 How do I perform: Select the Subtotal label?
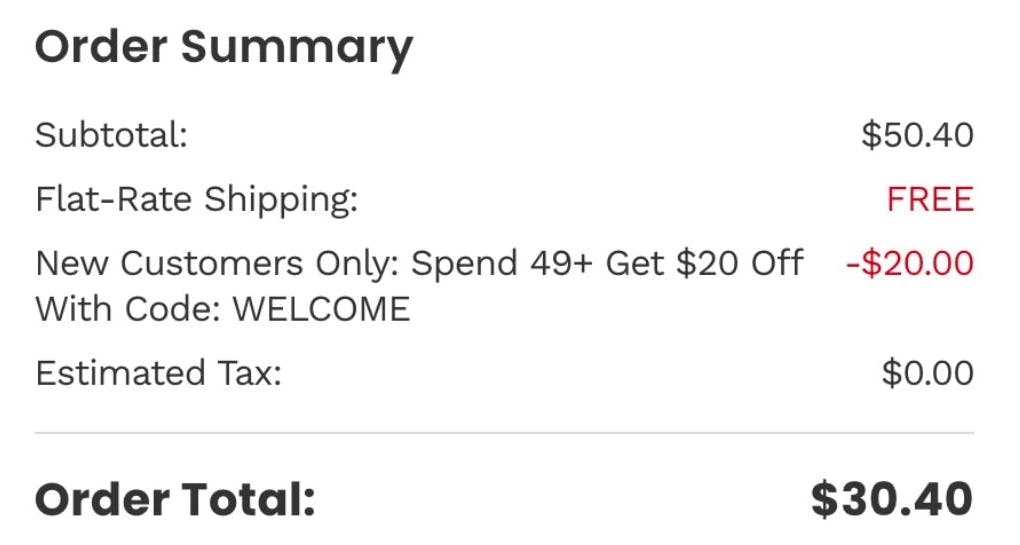[111, 135]
